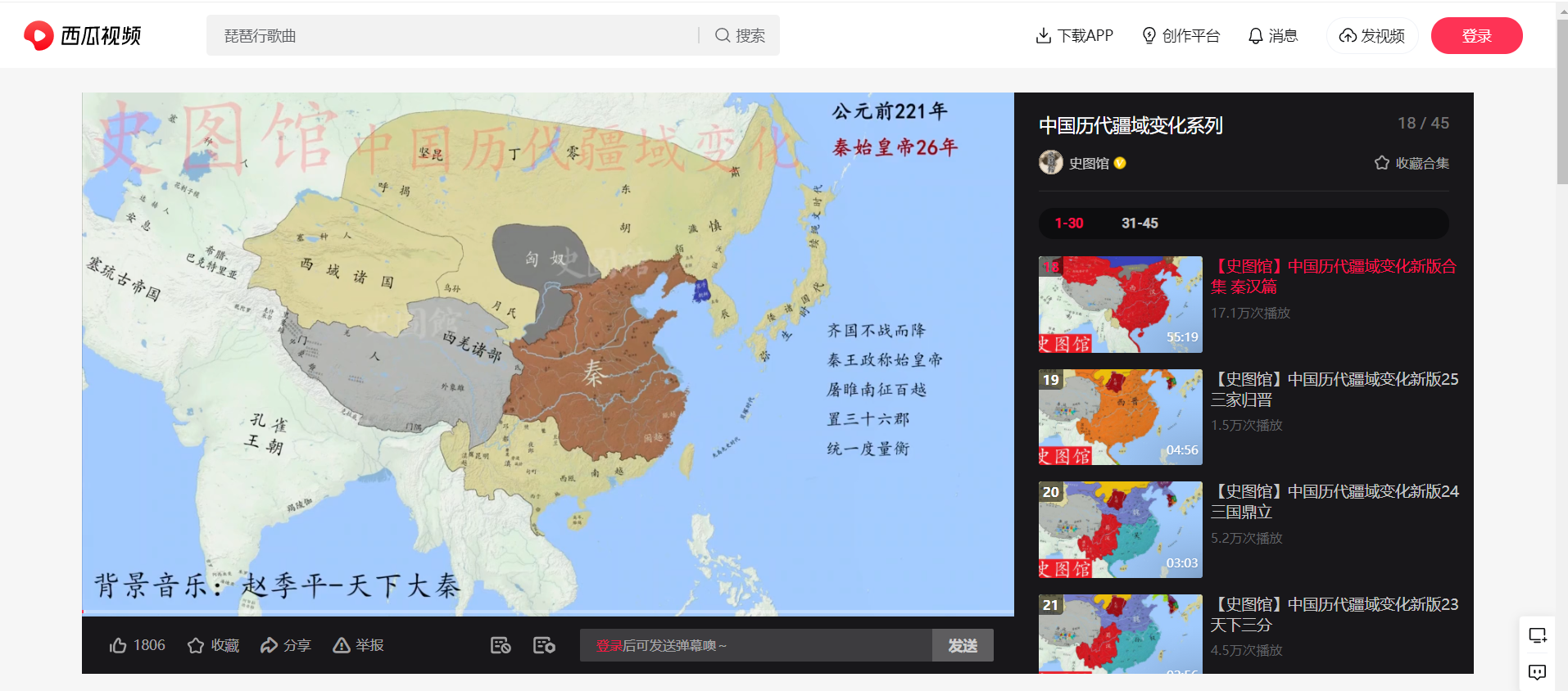Click 收藏合集 collect playlist
1568x691 pixels.
pyautogui.click(x=1412, y=163)
